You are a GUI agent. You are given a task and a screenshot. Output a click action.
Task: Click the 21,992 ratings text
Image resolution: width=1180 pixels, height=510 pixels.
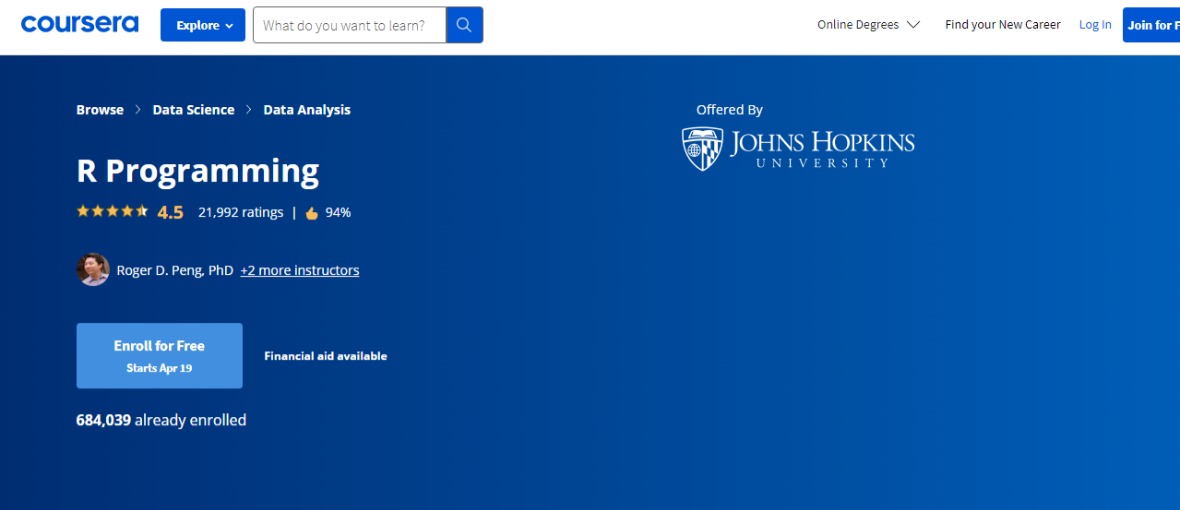coord(241,212)
